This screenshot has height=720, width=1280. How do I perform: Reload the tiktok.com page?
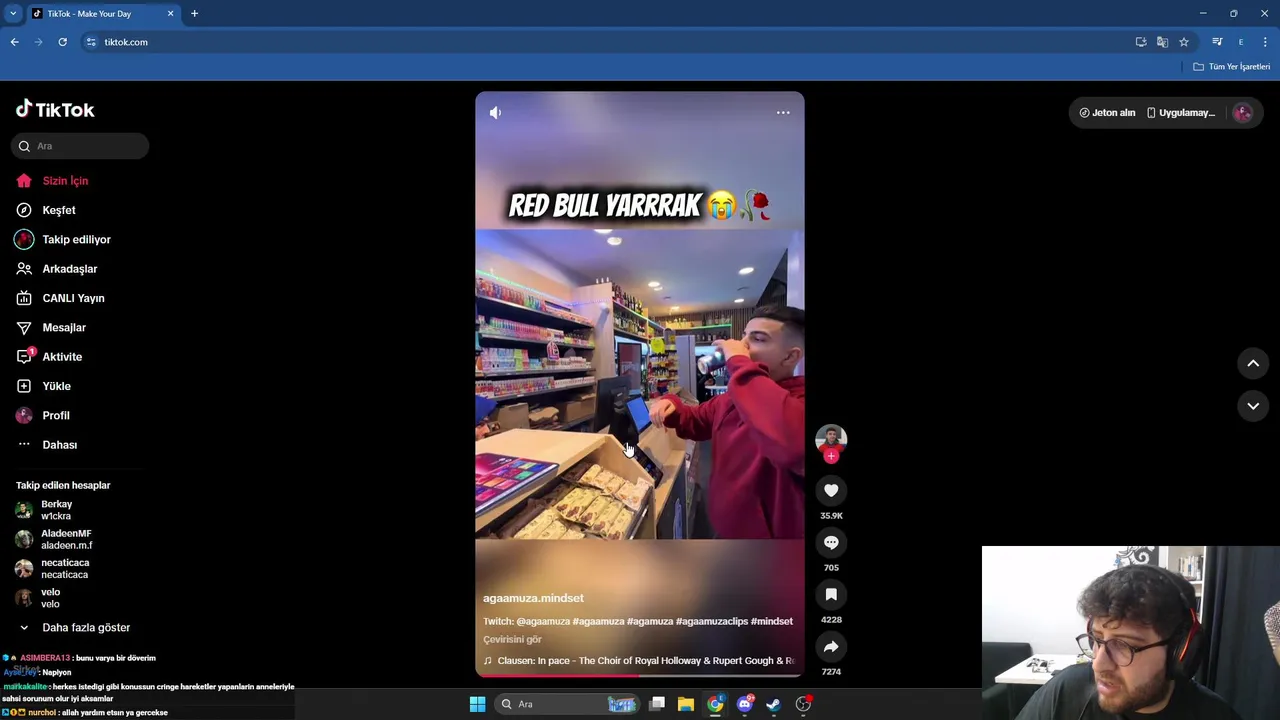(x=62, y=42)
